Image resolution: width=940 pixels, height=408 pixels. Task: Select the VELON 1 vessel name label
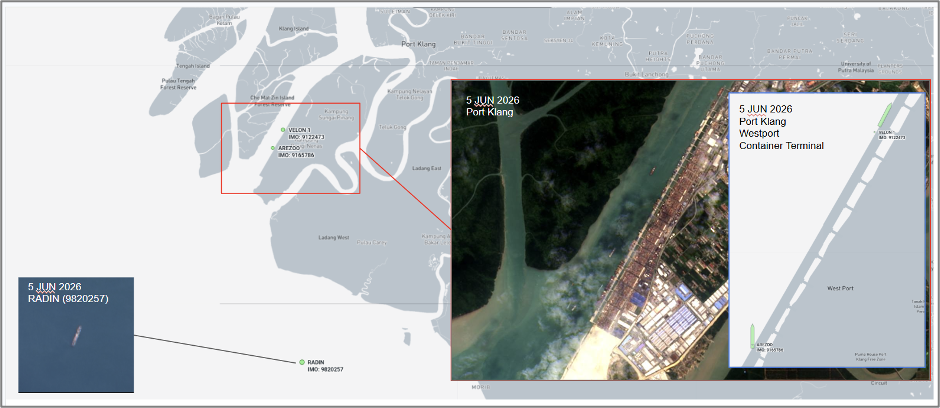pyautogui.click(x=300, y=130)
